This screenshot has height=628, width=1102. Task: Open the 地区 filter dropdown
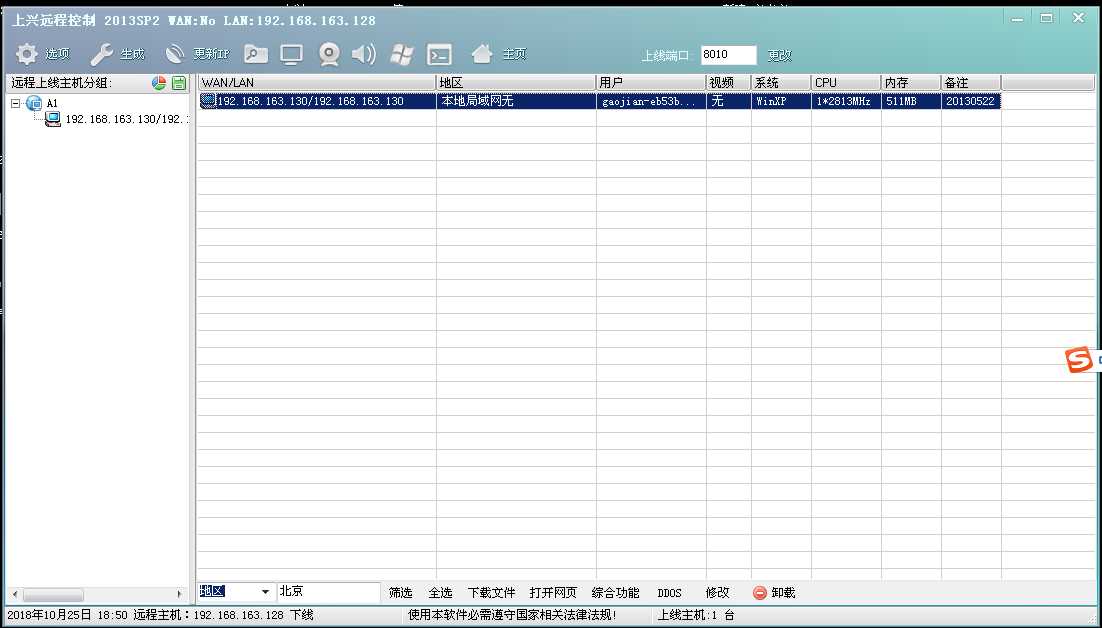coord(265,591)
